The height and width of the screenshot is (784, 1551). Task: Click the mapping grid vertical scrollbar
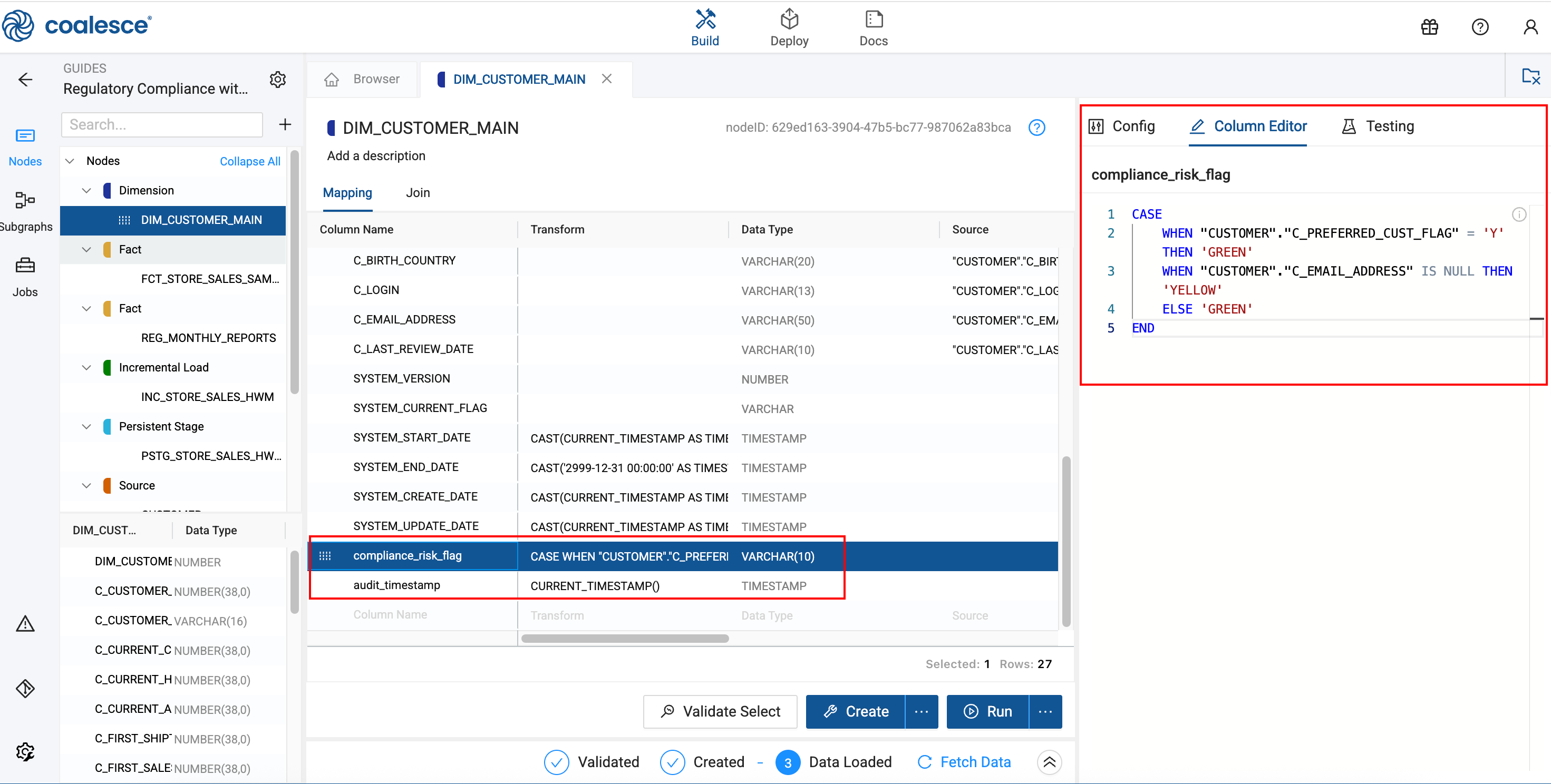[x=1065, y=542]
